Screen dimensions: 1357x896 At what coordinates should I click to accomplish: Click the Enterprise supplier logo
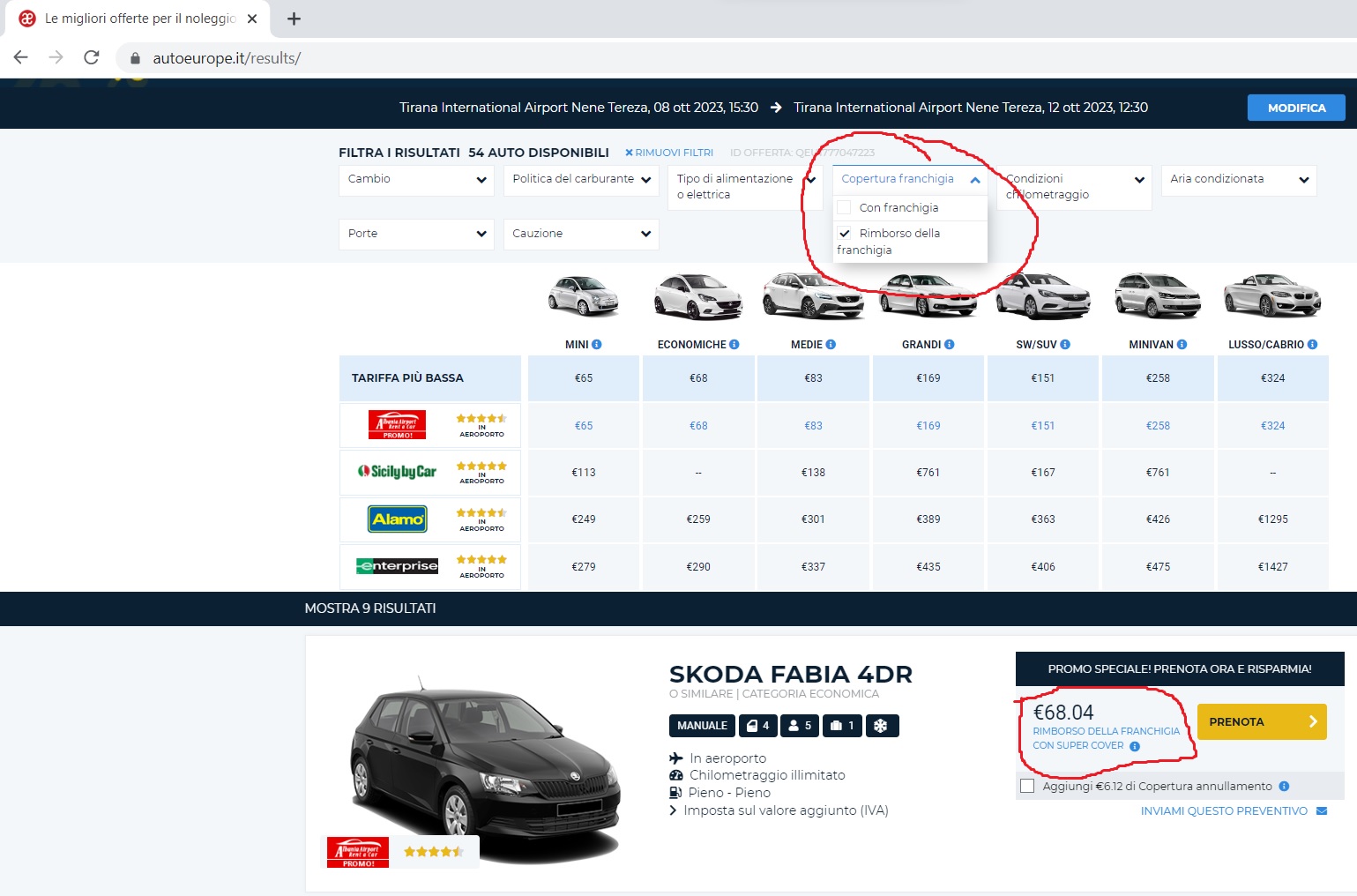(397, 566)
